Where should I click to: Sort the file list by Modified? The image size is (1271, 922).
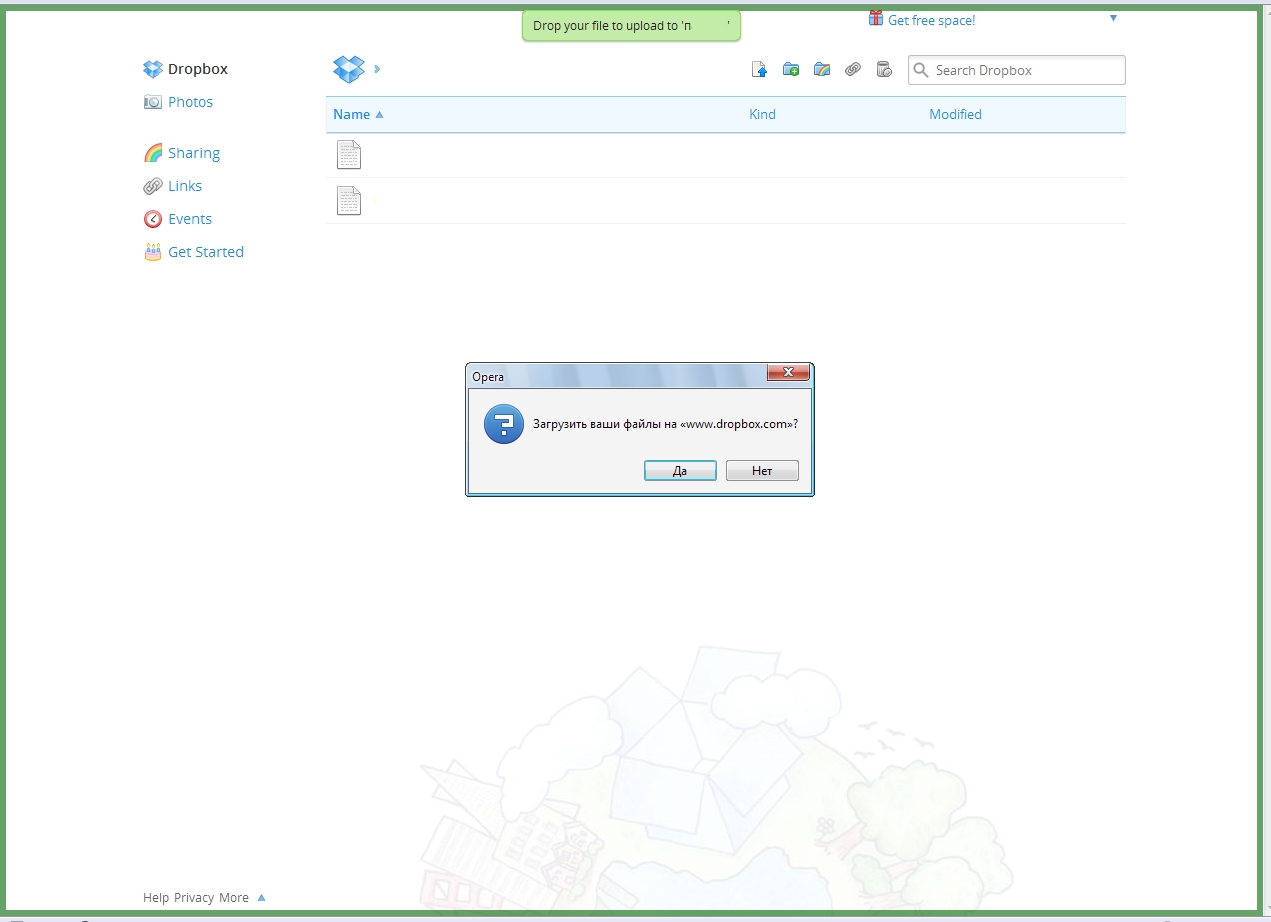tap(955, 114)
